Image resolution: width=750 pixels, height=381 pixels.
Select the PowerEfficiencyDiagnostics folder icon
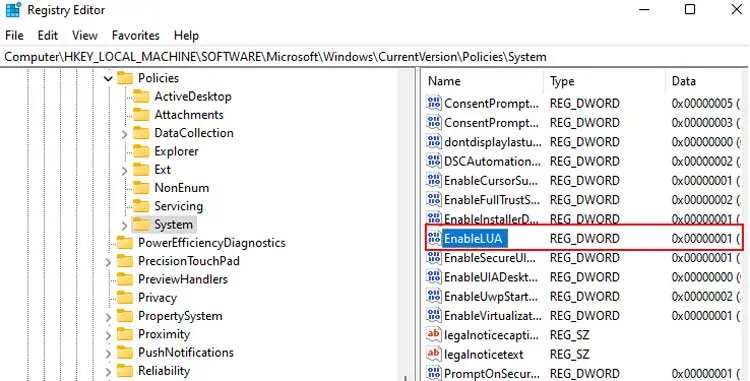124,243
